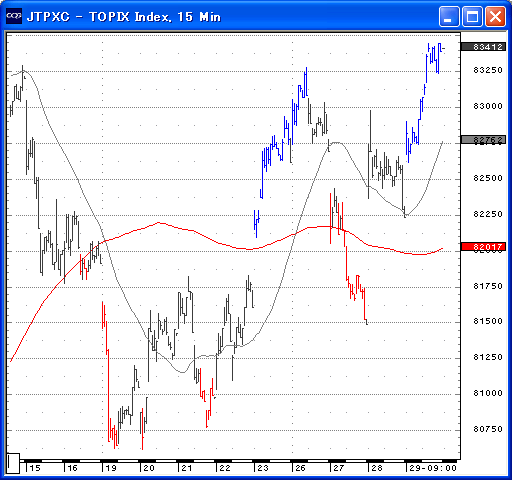The height and width of the screenshot is (480, 512).
Task: Click the 26 date marker on time axis
Action: click(300, 468)
